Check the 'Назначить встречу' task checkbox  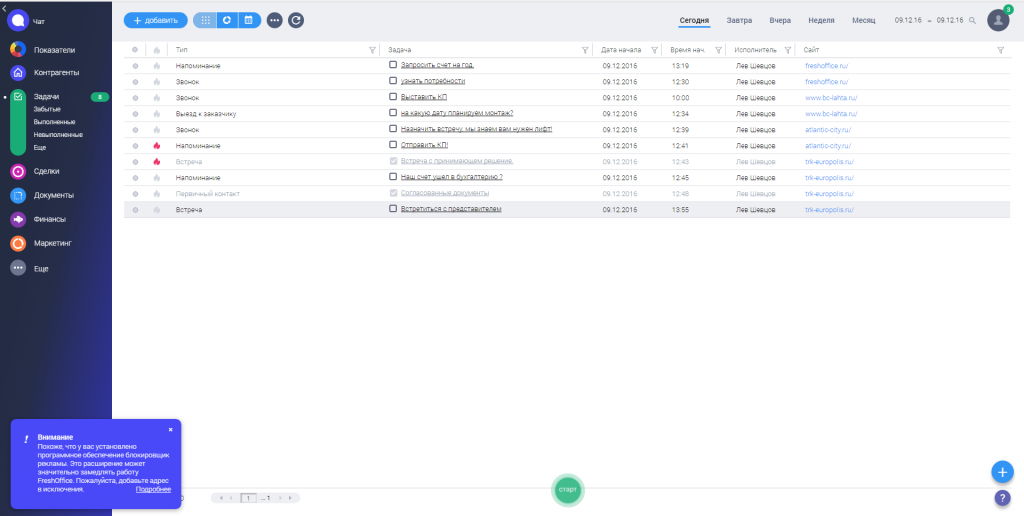tap(393, 129)
